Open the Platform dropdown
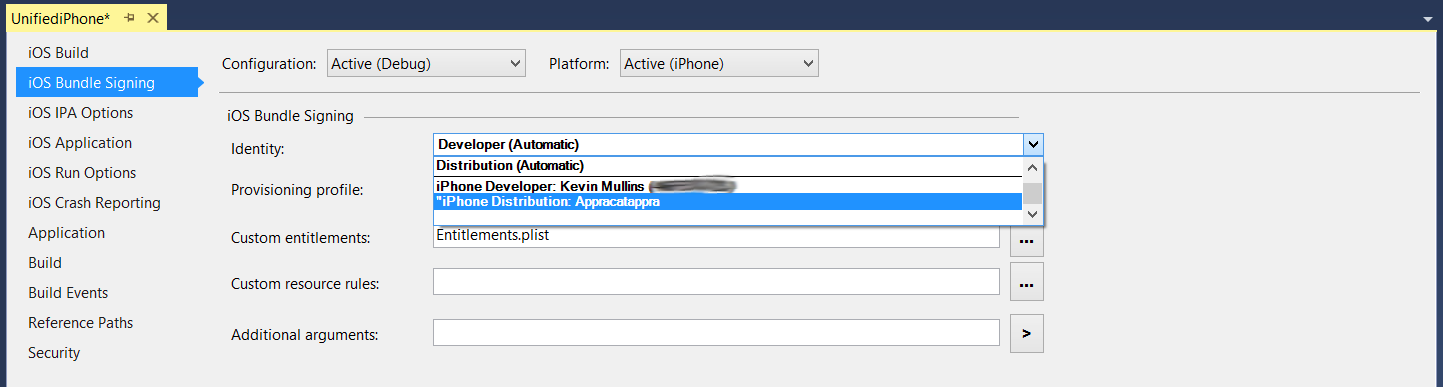1443x387 pixels. pyautogui.click(x=719, y=63)
